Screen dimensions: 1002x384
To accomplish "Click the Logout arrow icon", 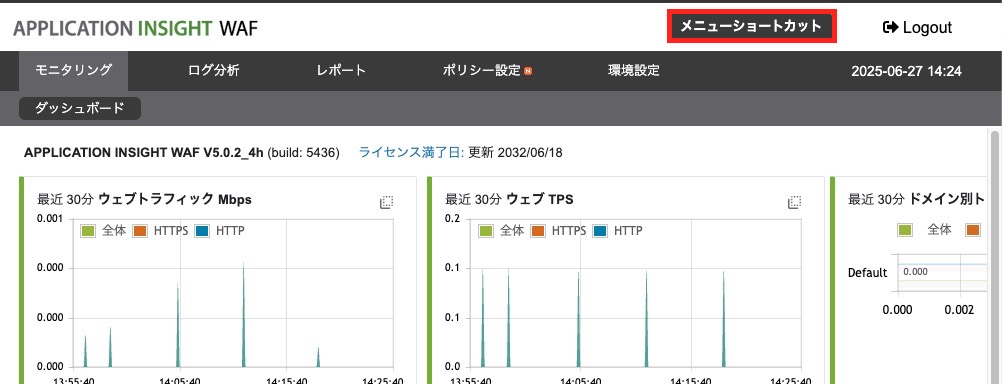I will 890,27.
